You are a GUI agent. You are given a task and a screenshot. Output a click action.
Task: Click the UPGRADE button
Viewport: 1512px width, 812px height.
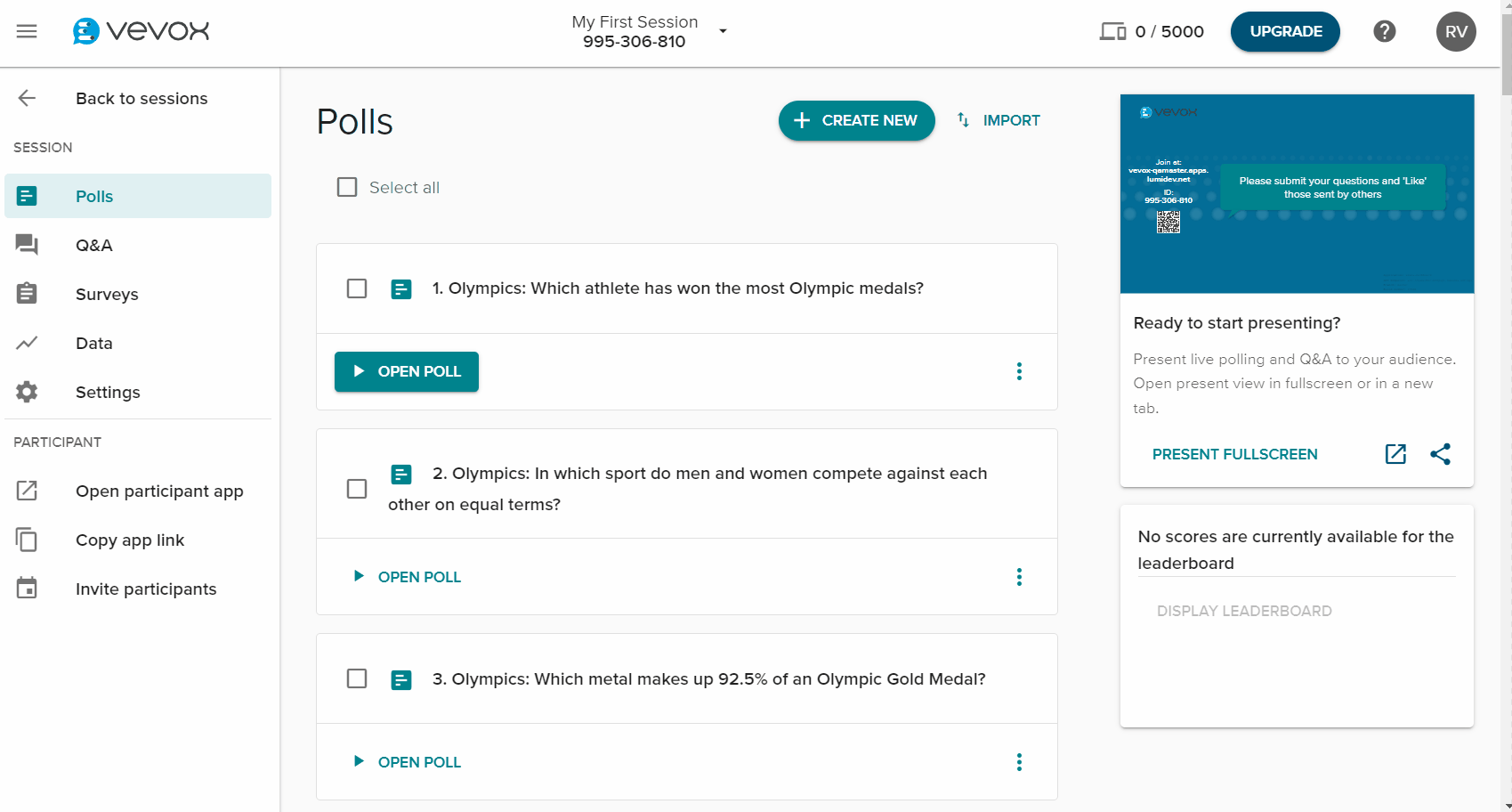pyautogui.click(x=1285, y=31)
